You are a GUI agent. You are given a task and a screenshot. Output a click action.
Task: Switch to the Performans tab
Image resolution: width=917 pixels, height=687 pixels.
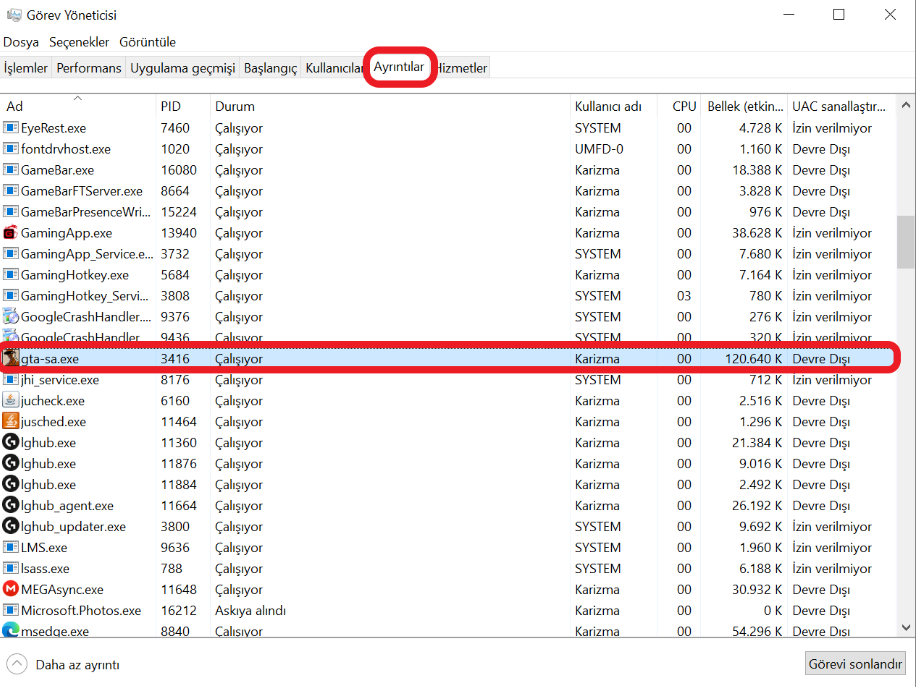coord(89,68)
